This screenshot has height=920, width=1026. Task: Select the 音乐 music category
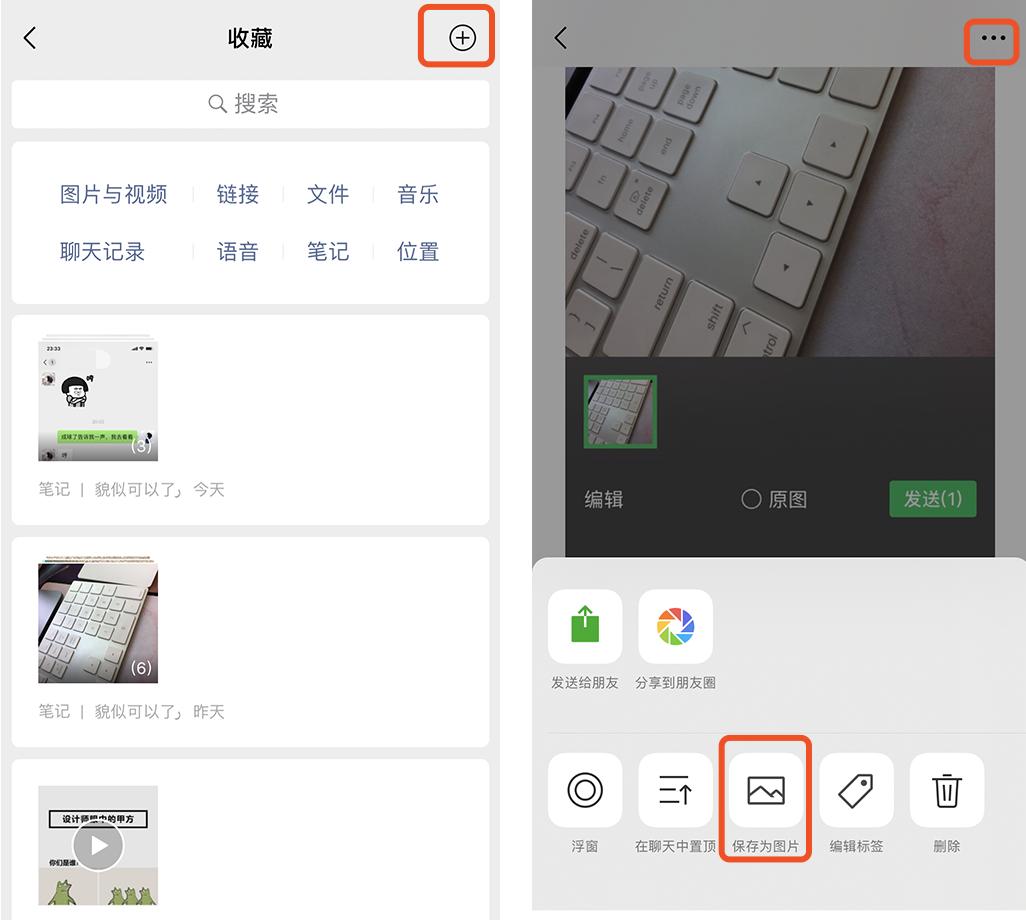pyautogui.click(x=418, y=195)
